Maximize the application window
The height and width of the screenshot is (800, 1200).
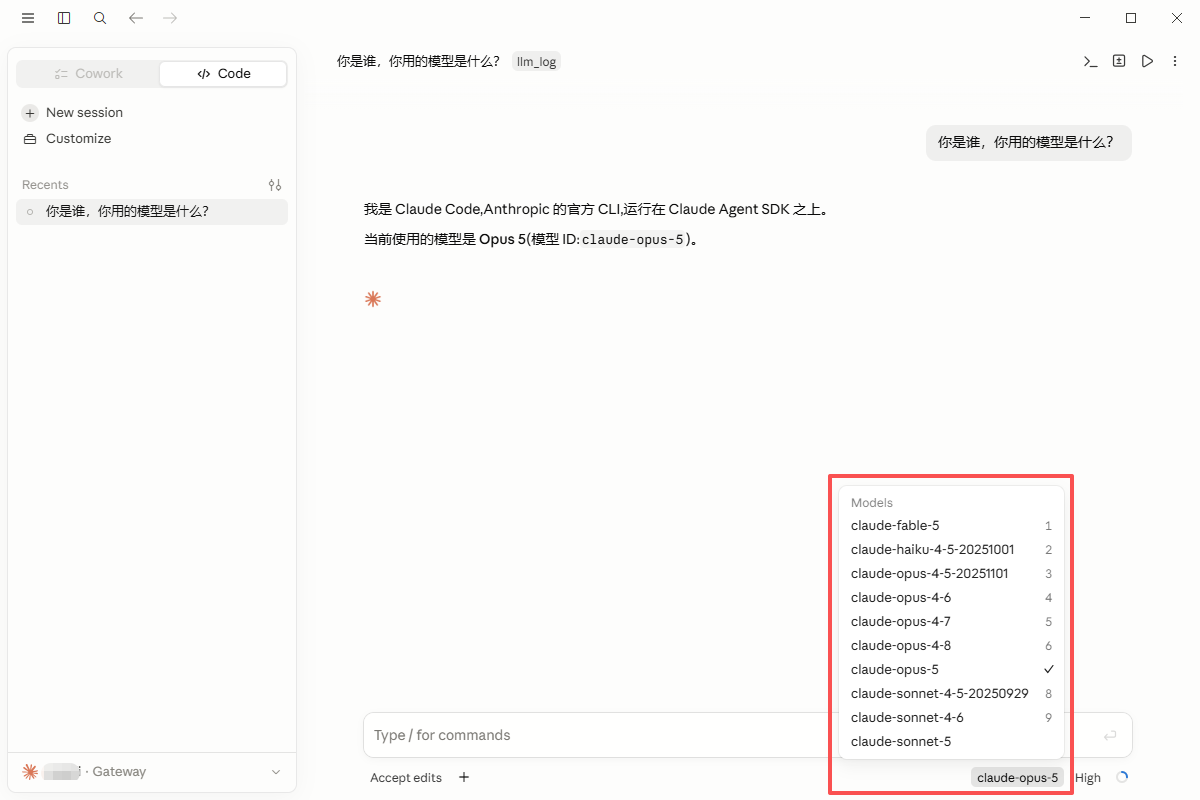(1131, 18)
